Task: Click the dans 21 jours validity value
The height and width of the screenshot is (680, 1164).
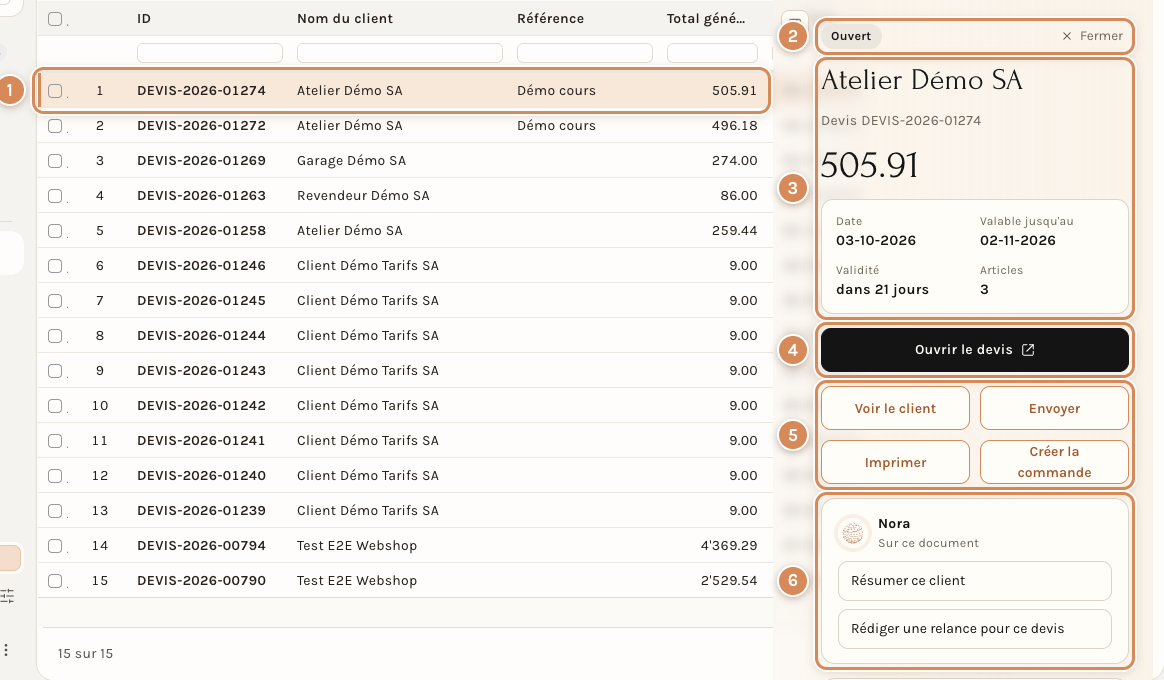Action: [x=882, y=290]
